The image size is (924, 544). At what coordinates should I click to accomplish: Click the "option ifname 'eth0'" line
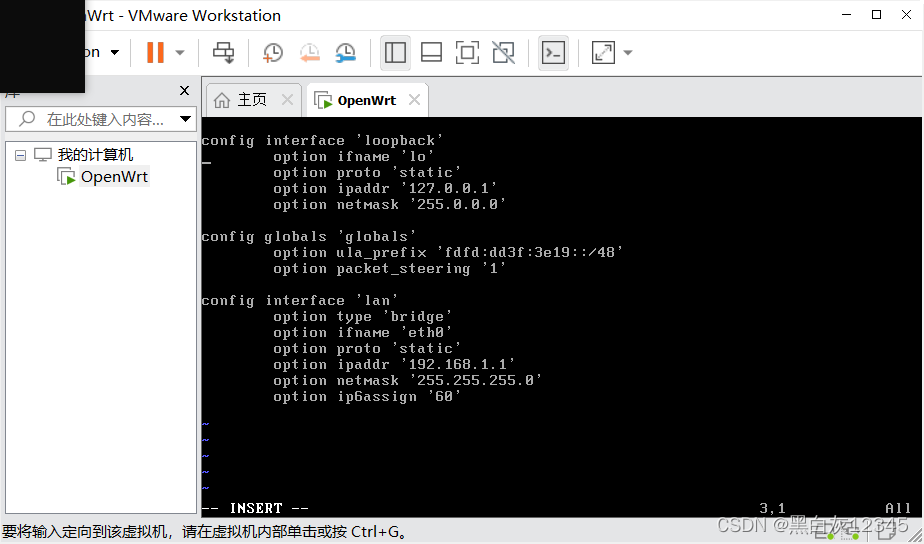362,332
